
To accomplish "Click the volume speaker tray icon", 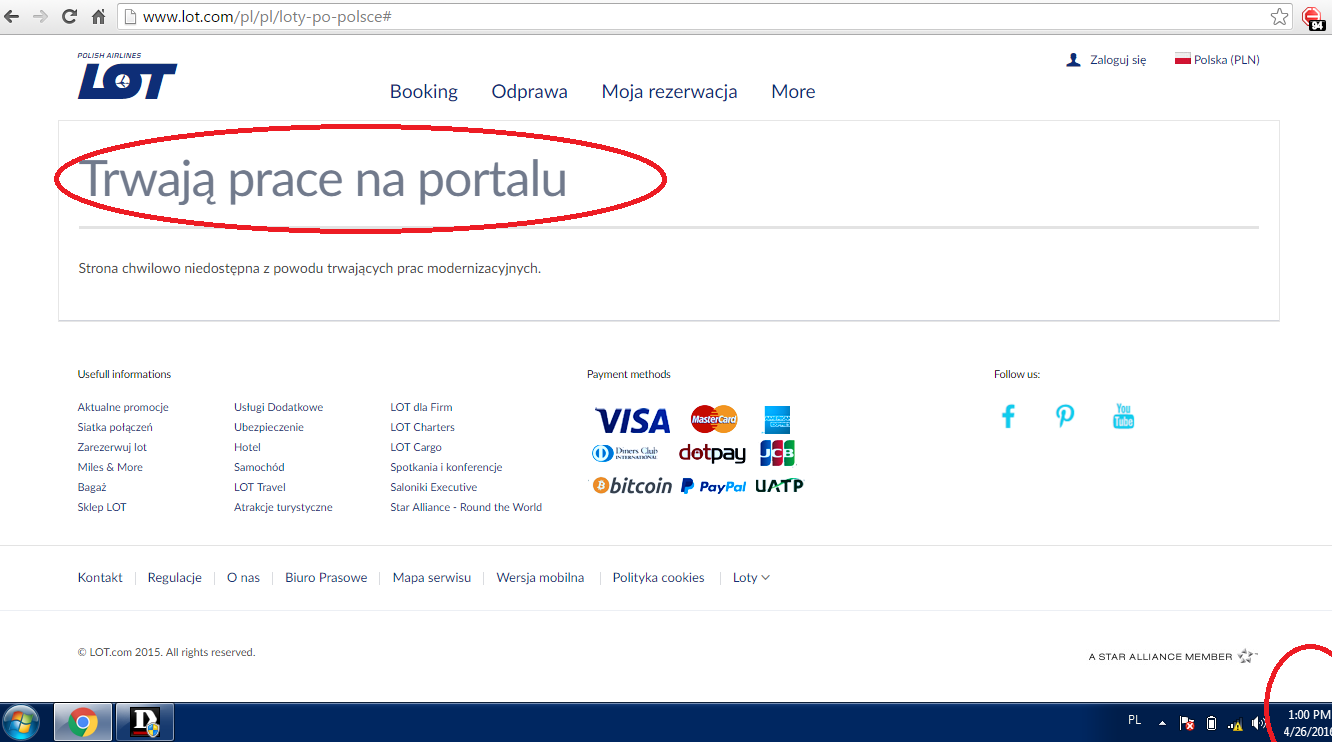I will (x=1258, y=723).
